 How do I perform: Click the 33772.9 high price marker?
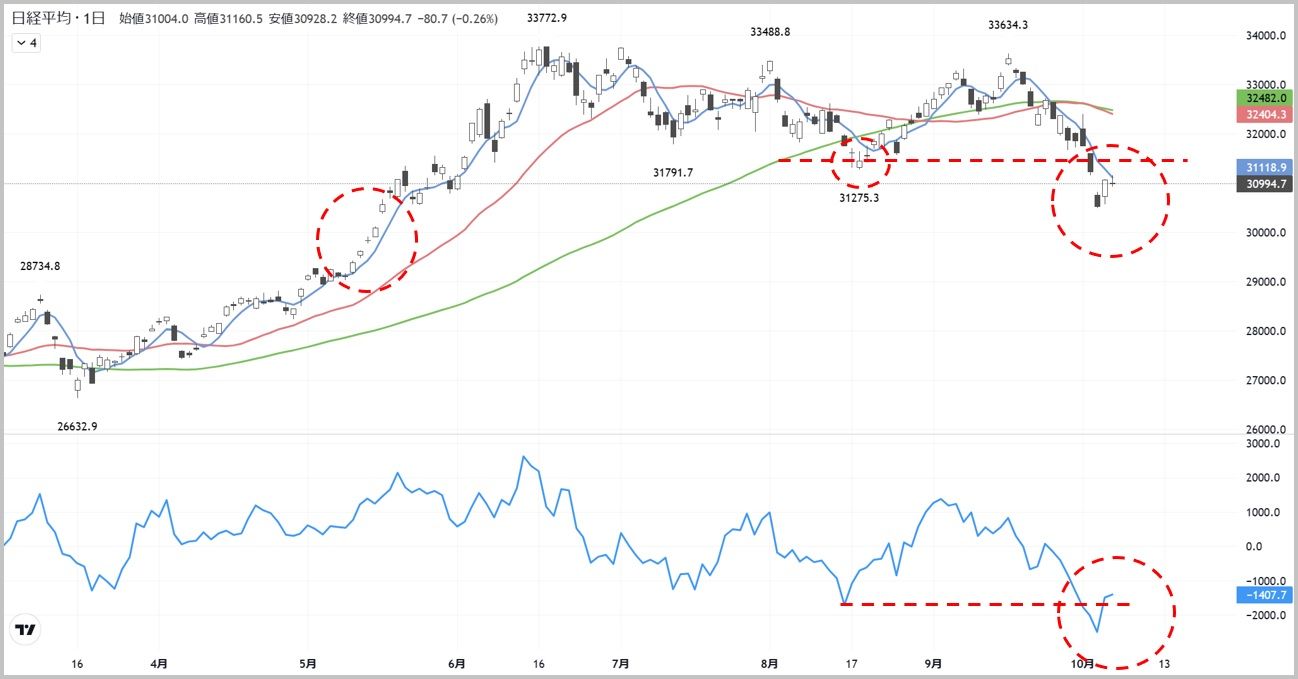pyautogui.click(x=546, y=17)
